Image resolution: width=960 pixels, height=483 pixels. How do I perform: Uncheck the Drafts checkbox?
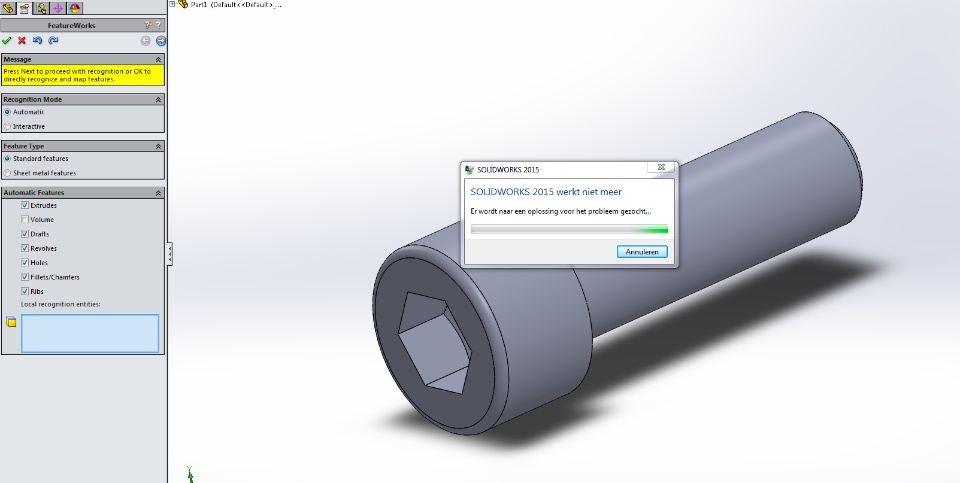[x=25, y=234]
